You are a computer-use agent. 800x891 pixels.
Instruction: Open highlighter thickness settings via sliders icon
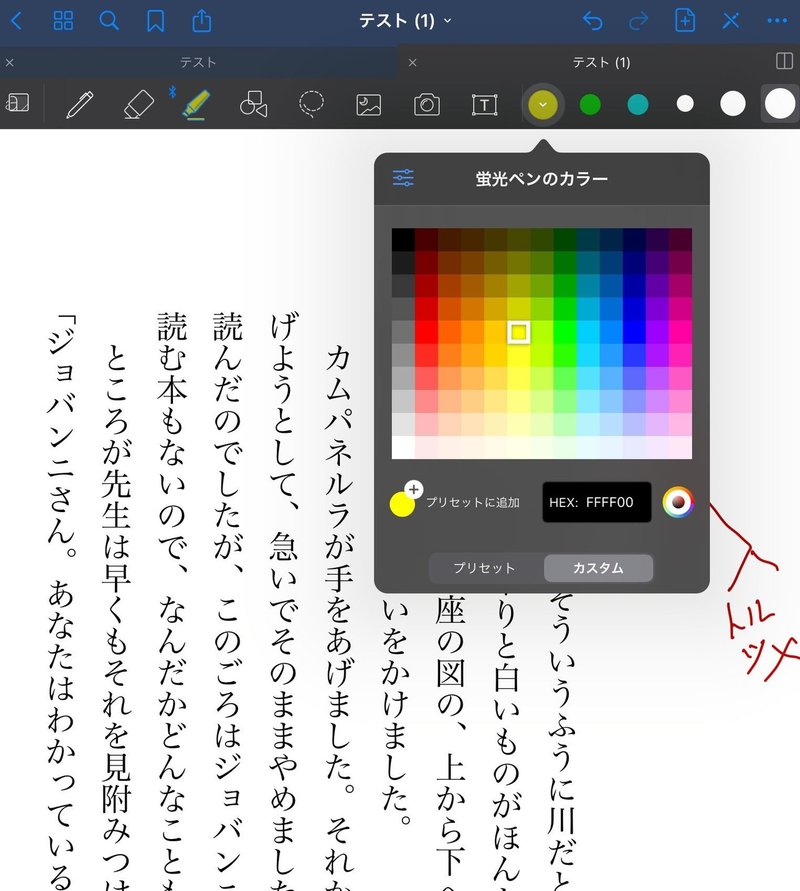[x=404, y=177]
